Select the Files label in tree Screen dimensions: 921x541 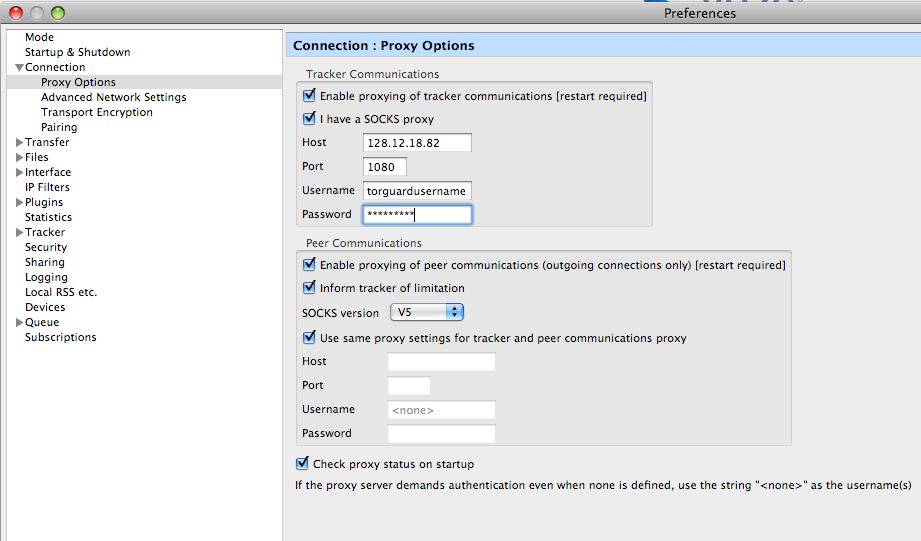(36, 157)
